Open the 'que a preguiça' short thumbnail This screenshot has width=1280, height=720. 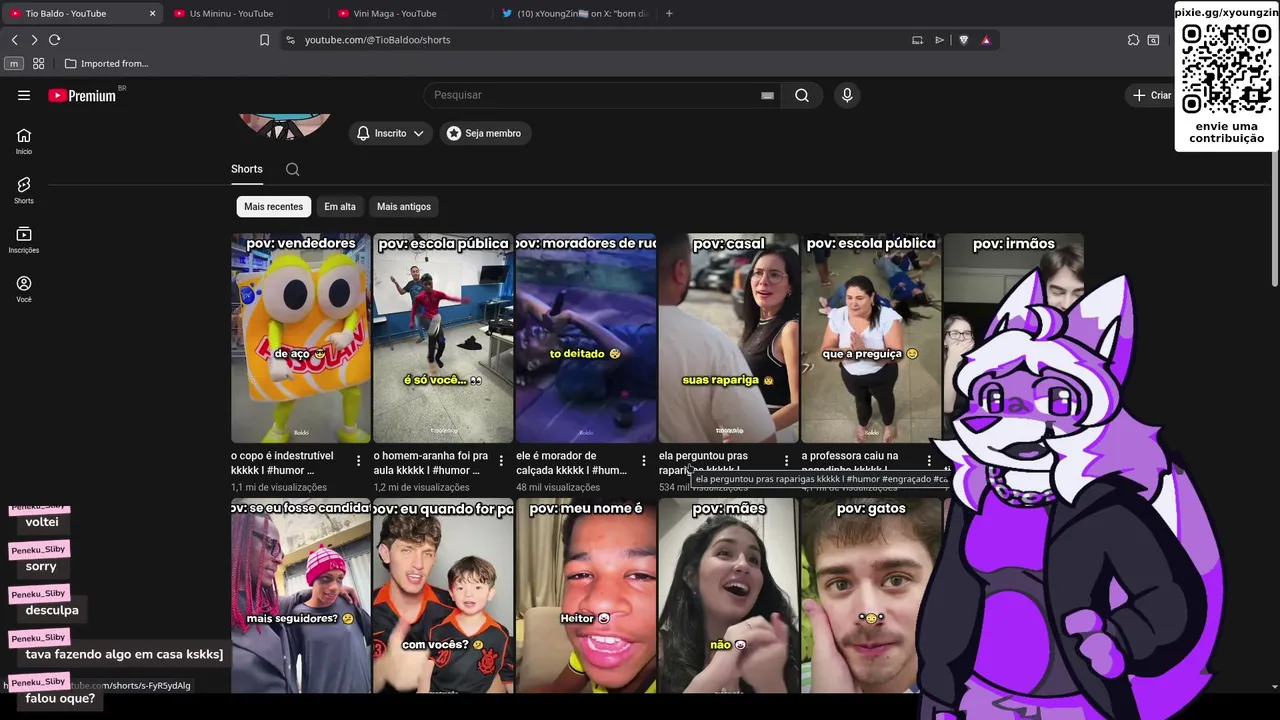click(871, 338)
